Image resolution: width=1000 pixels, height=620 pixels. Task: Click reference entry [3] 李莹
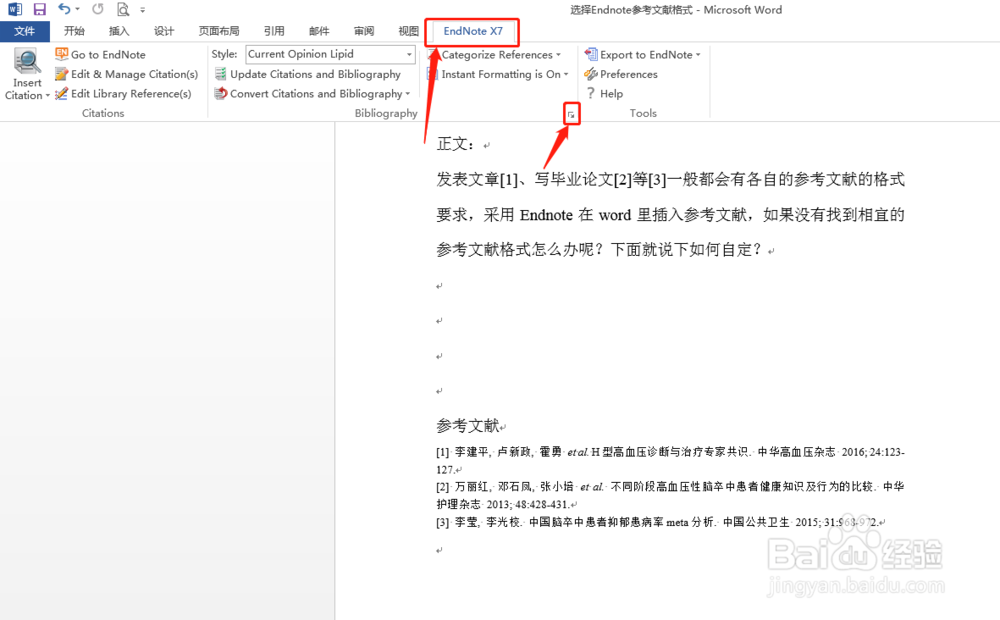coord(659,522)
